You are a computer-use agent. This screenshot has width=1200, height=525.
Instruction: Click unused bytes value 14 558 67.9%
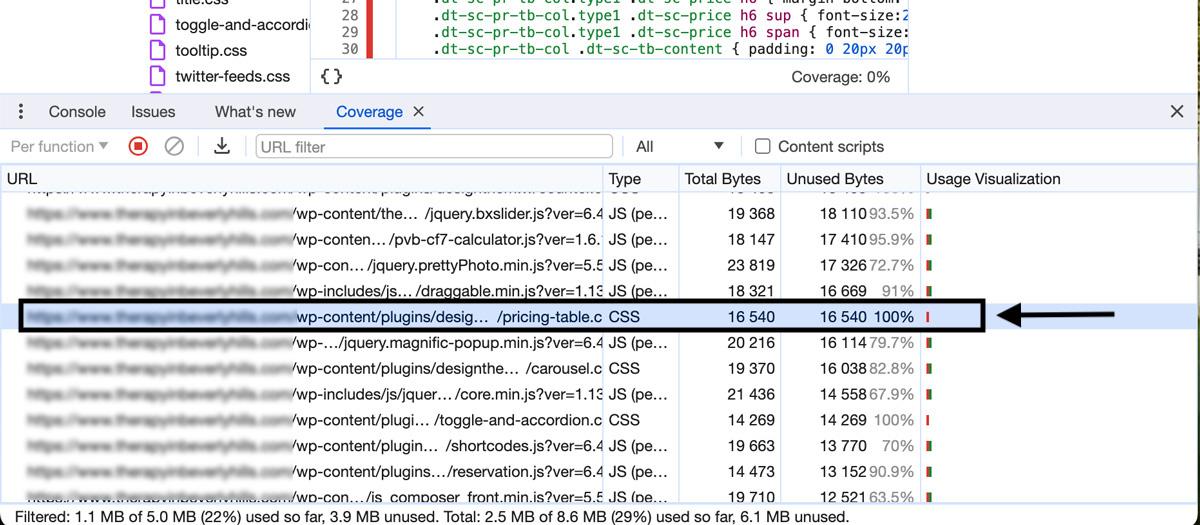click(866, 394)
